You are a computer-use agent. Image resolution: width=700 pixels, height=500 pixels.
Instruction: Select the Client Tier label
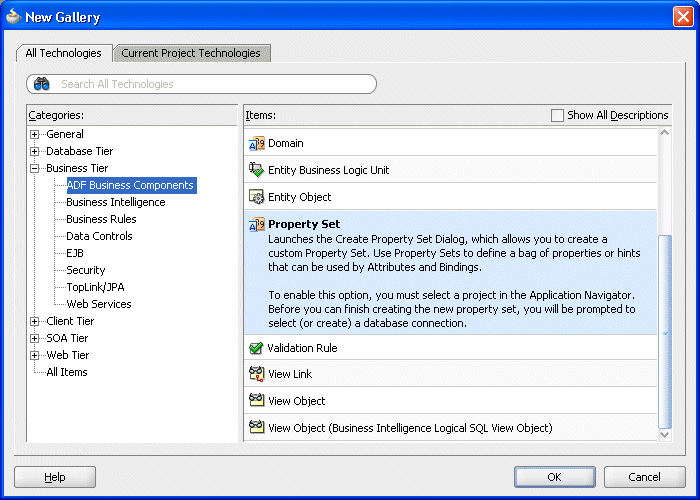point(70,321)
